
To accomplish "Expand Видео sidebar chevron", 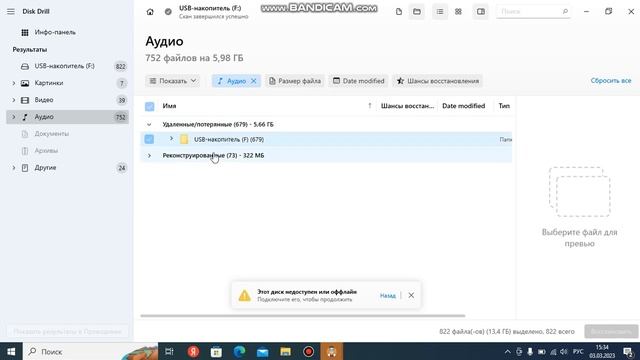I will [13, 100].
